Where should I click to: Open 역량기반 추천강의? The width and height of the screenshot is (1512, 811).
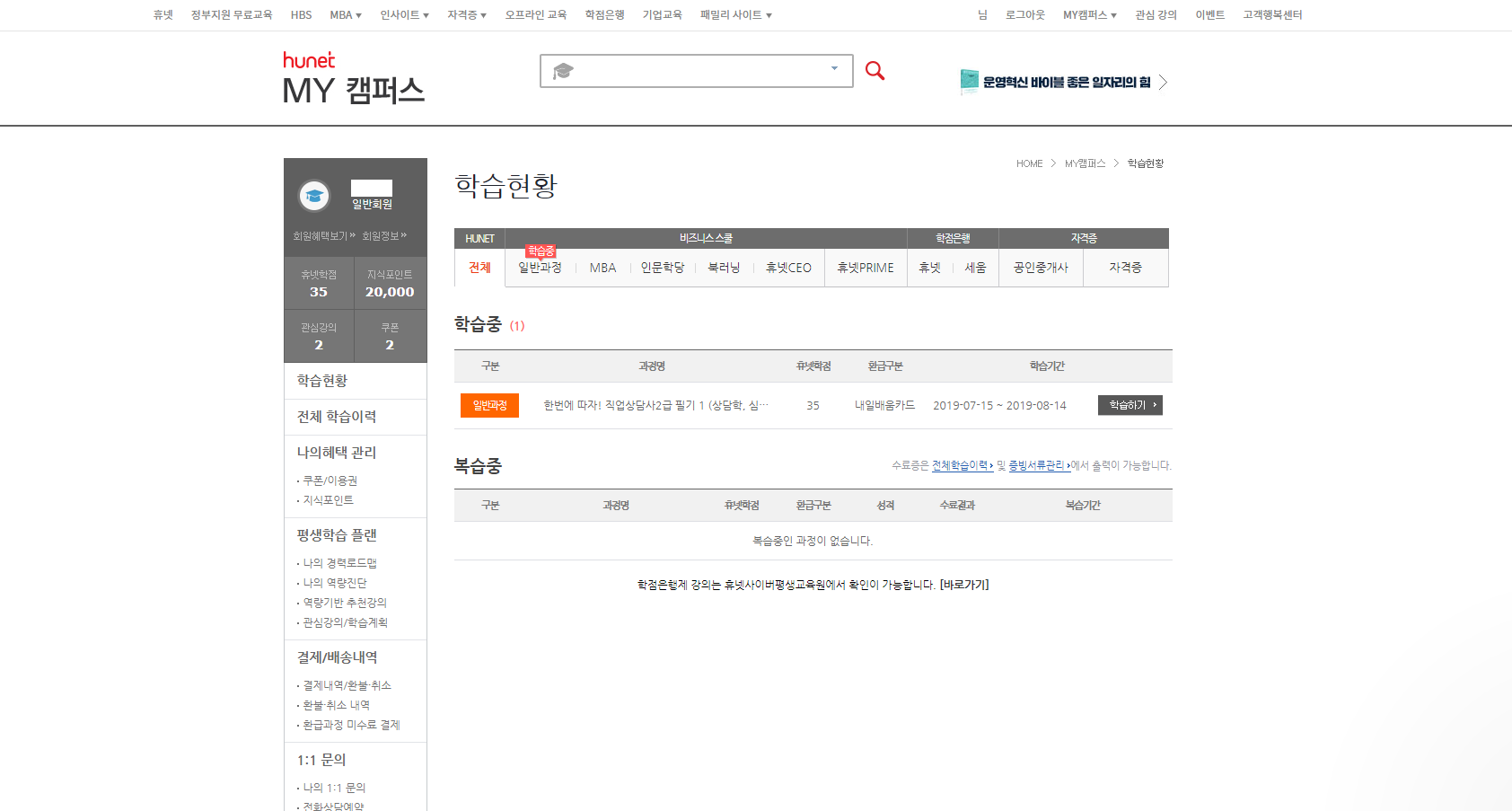[x=345, y=603]
